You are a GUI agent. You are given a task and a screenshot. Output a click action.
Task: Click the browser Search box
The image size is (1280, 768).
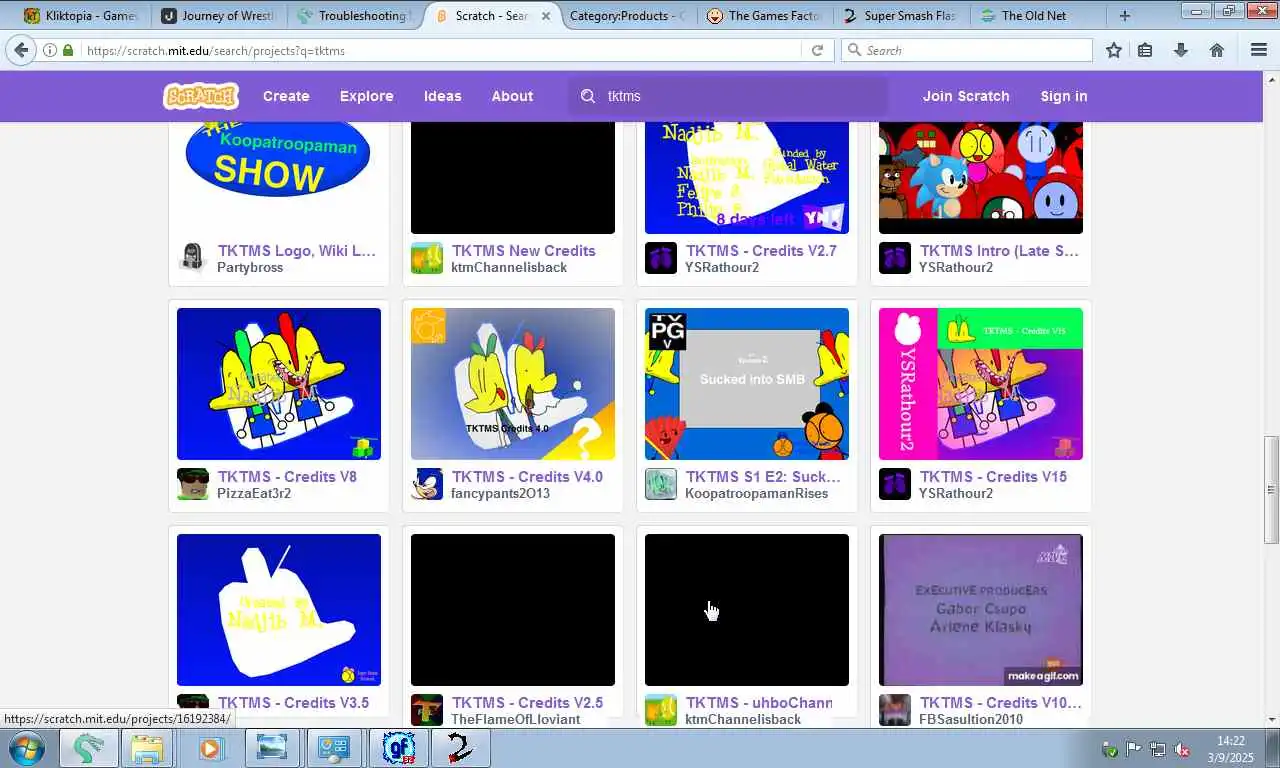click(x=966, y=50)
